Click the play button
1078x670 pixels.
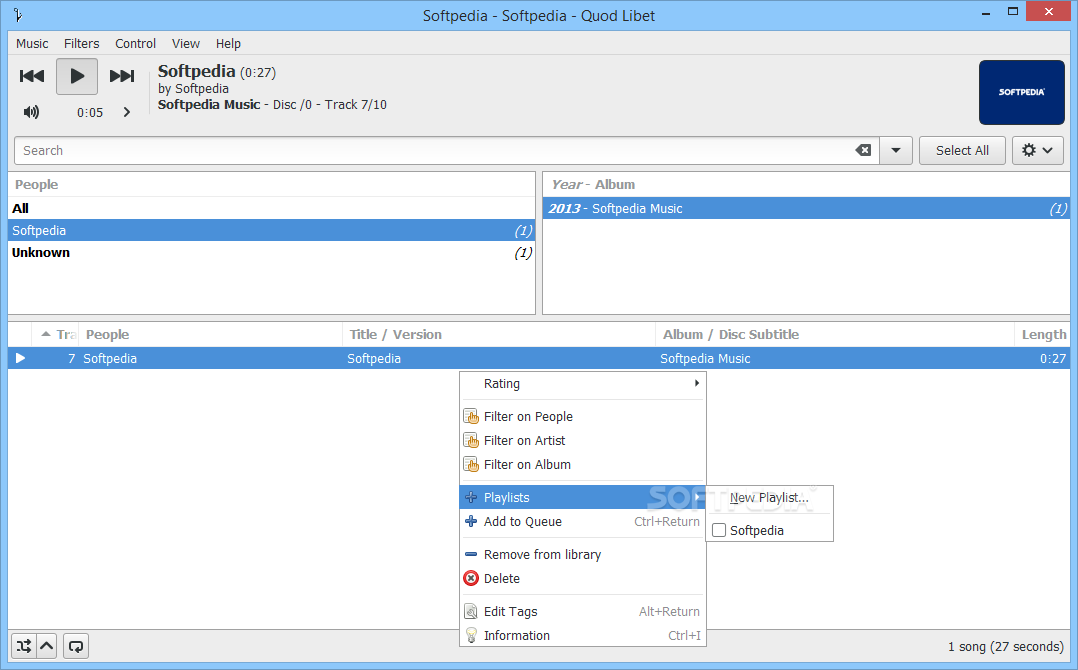click(76, 76)
